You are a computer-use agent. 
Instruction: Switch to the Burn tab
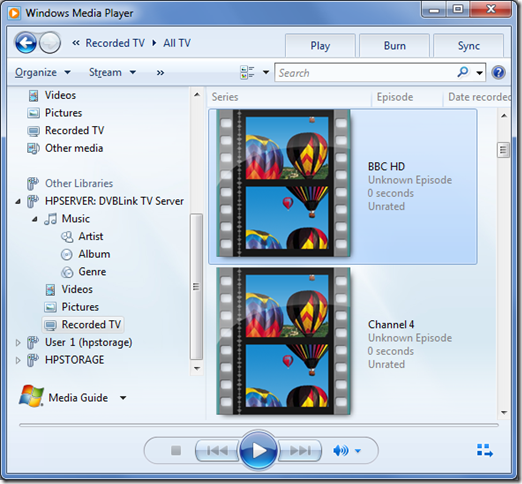395,46
